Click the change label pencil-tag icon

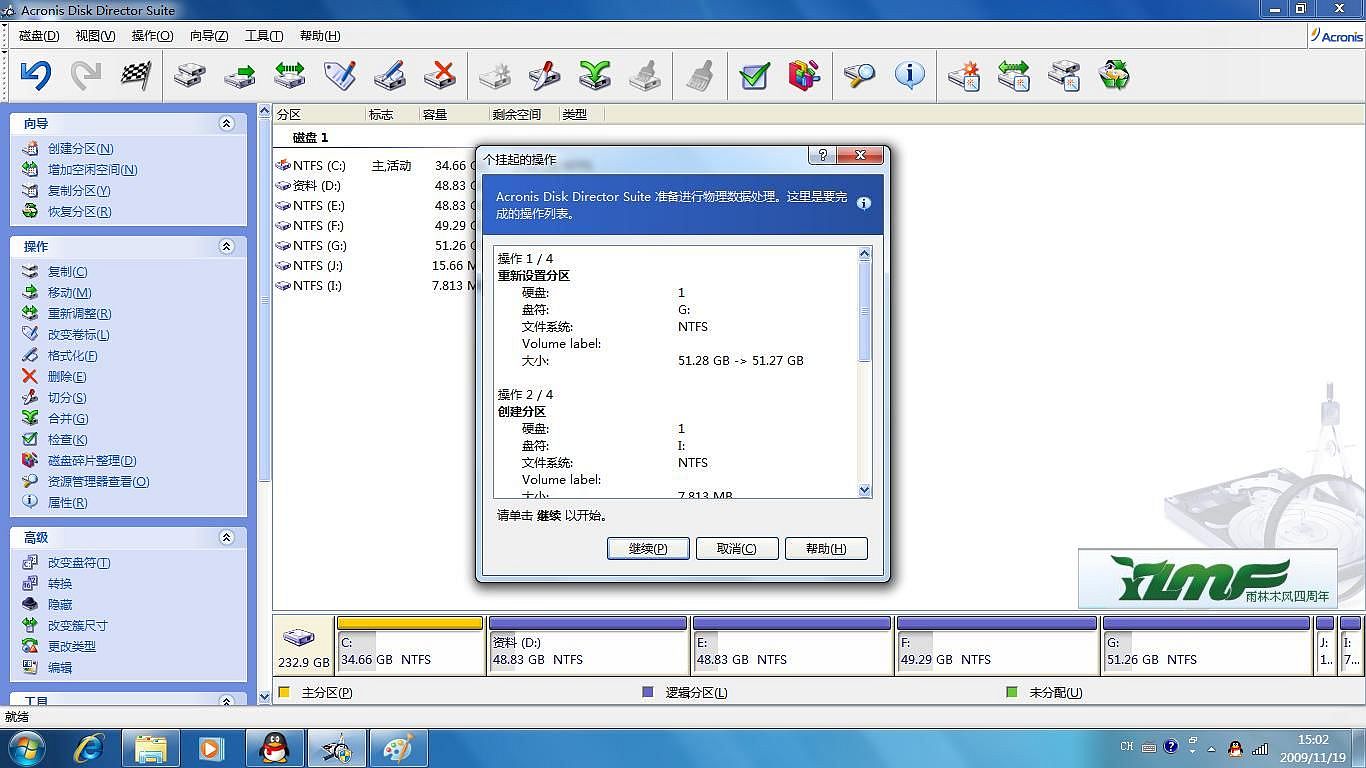pos(339,75)
